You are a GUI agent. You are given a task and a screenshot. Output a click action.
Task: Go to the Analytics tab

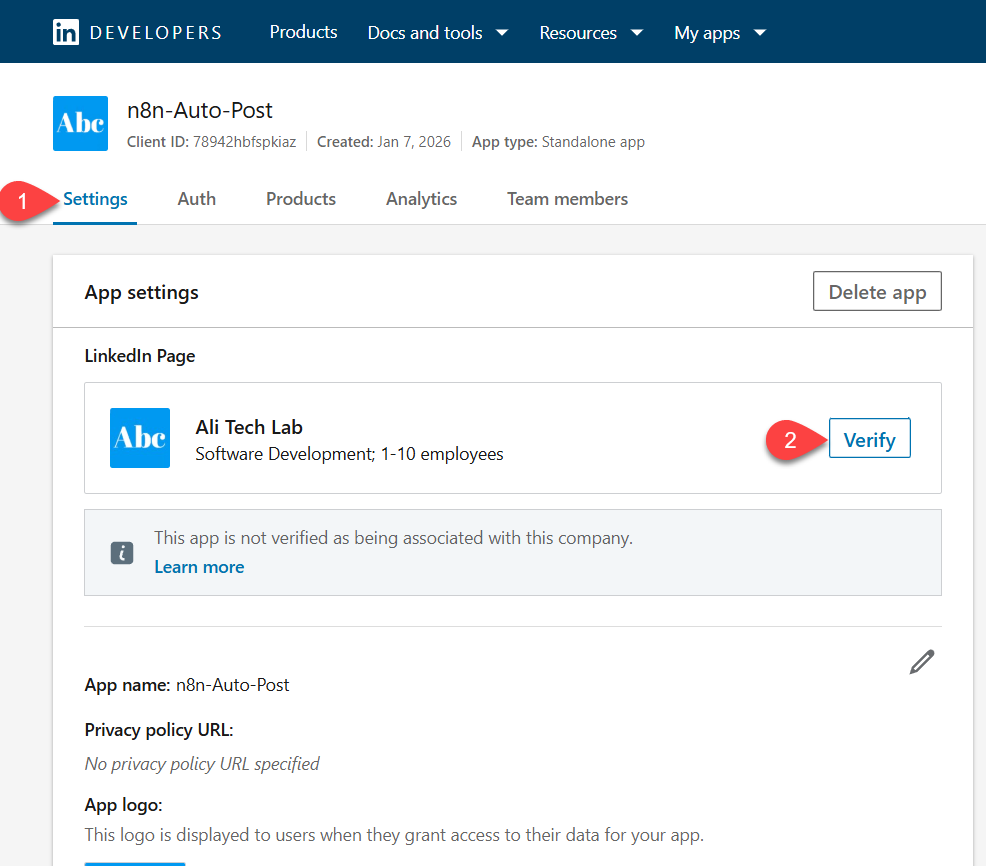421,199
